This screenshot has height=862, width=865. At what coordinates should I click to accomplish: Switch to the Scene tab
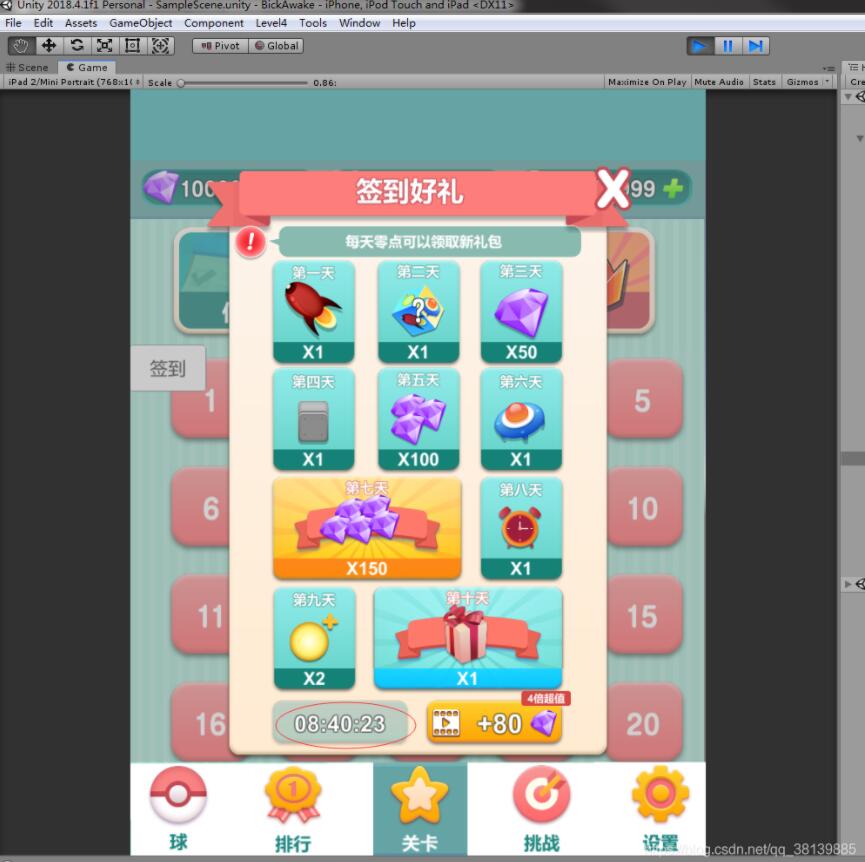[x=28, y=67]
